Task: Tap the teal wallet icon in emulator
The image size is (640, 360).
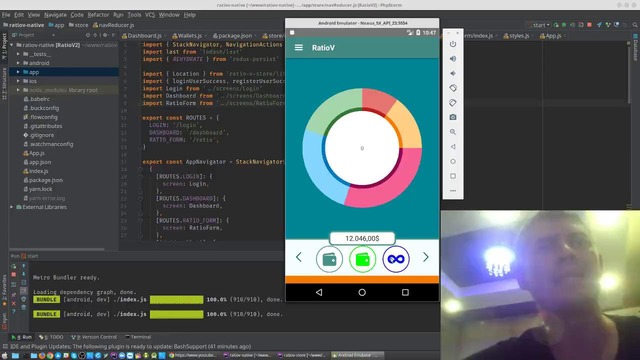Action: (329, 259)
